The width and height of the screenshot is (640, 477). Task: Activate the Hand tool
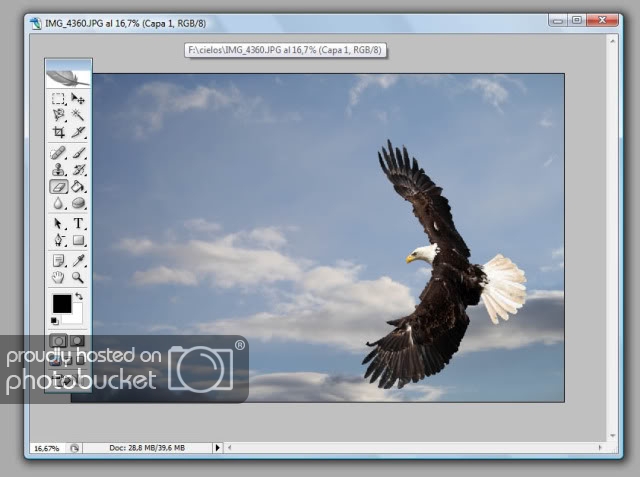[x=59, y=277]
